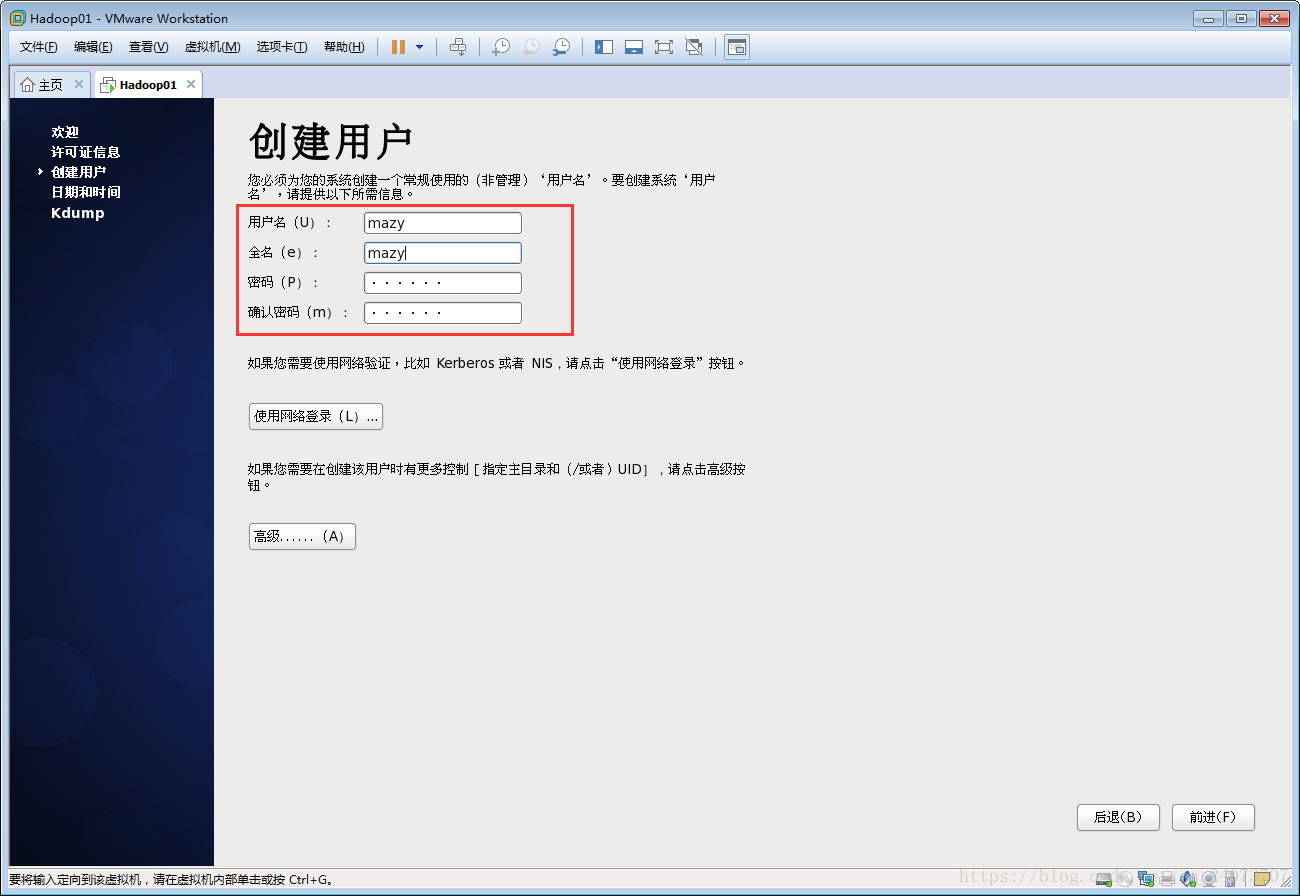
Task: Open the power options dropdown arrow beside pause
Action: tap(419, 47)
